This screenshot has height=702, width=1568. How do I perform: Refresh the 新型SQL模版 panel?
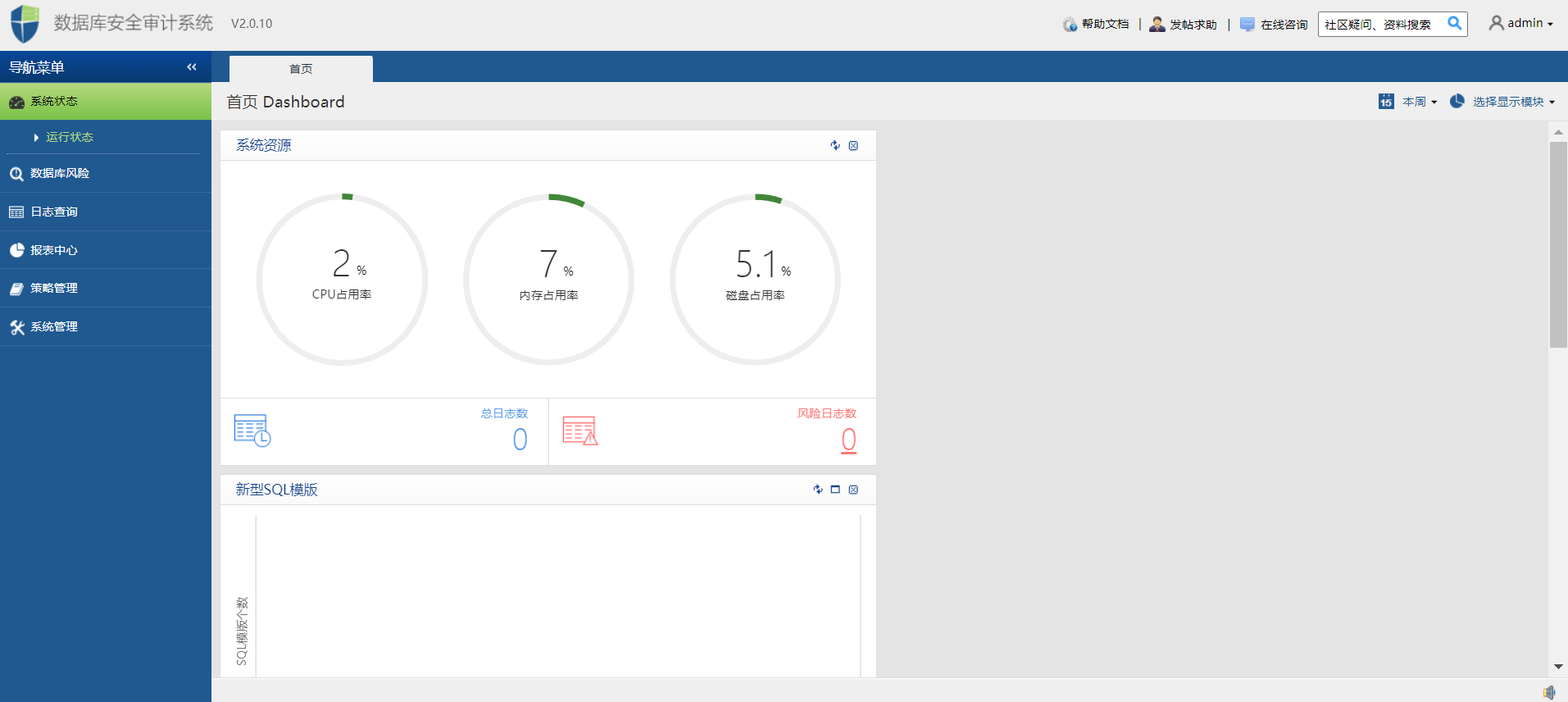click(818, 490)
